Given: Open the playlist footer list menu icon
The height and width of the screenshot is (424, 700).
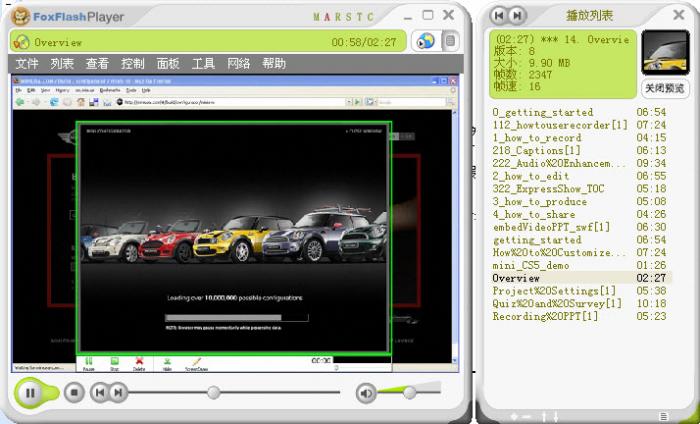Looking at the screenshot, I should (664, 416).
